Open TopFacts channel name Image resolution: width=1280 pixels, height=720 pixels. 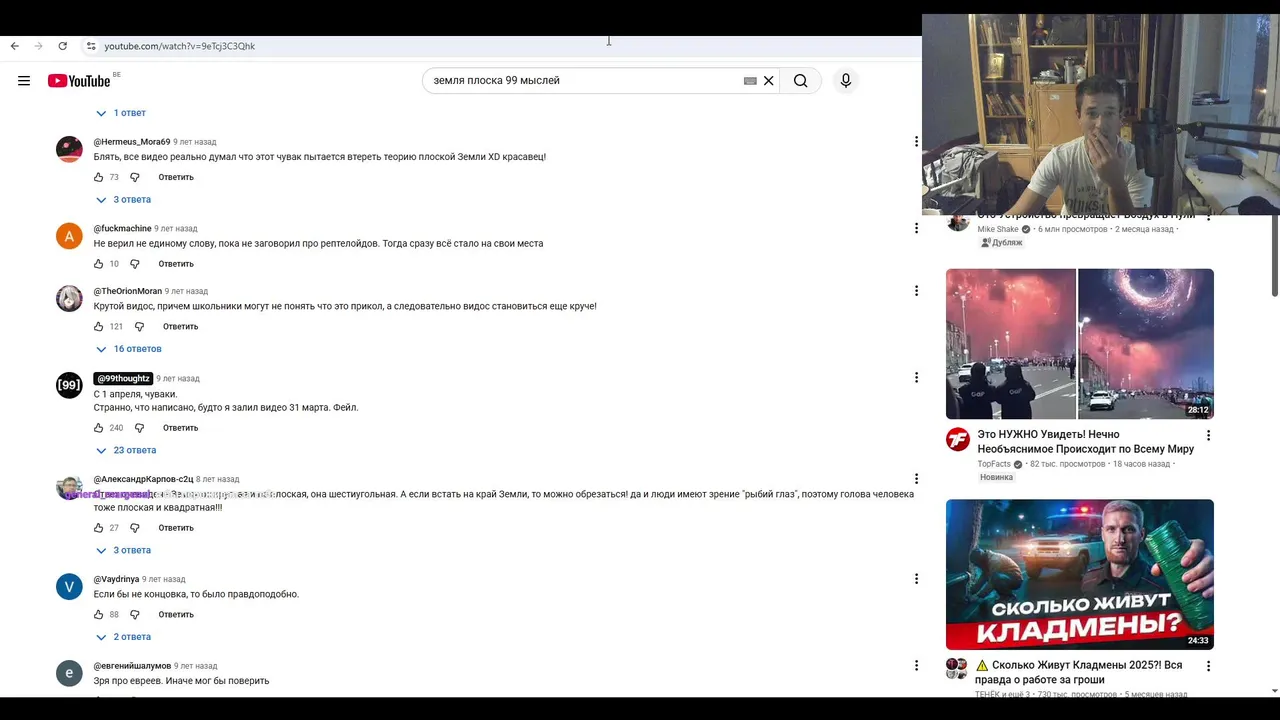[994, 465]
